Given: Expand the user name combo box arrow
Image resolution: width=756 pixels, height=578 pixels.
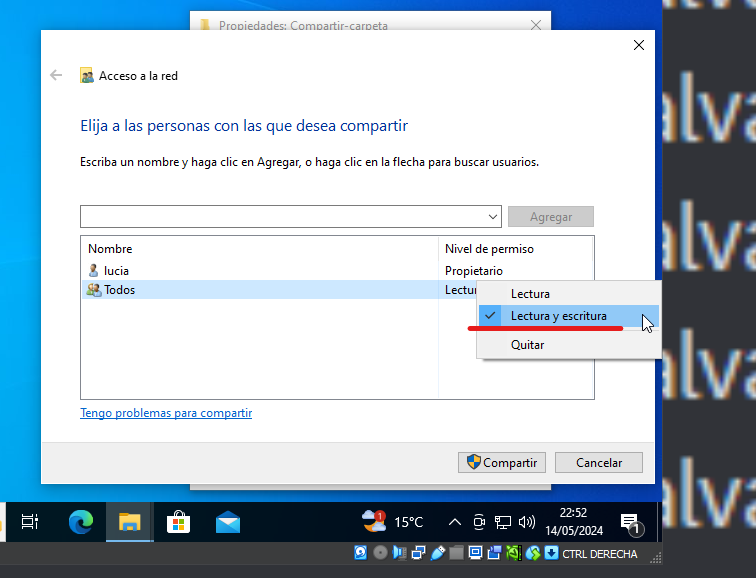Looking at the screenshot, I should [493, 217].
